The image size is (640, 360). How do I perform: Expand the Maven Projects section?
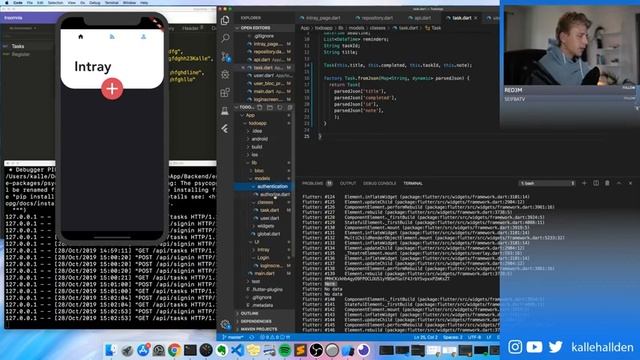(264, 329)
